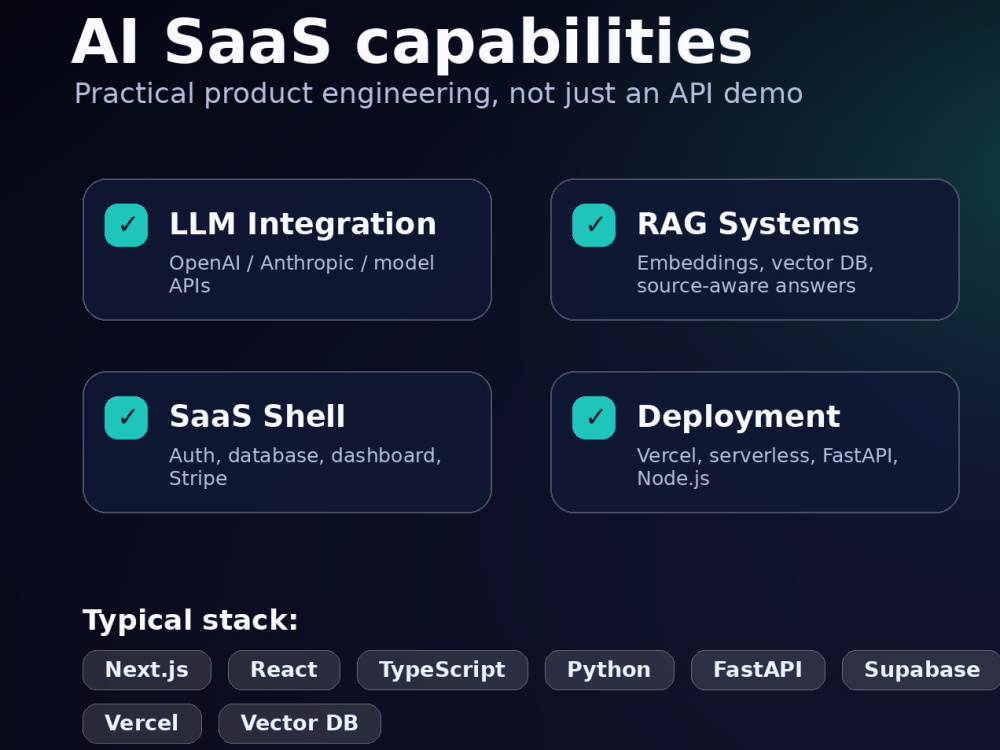This screenshot has height=750, width=1000.
Task: Choose the TypeScript stack pill
Action: [x=442, y=670]
